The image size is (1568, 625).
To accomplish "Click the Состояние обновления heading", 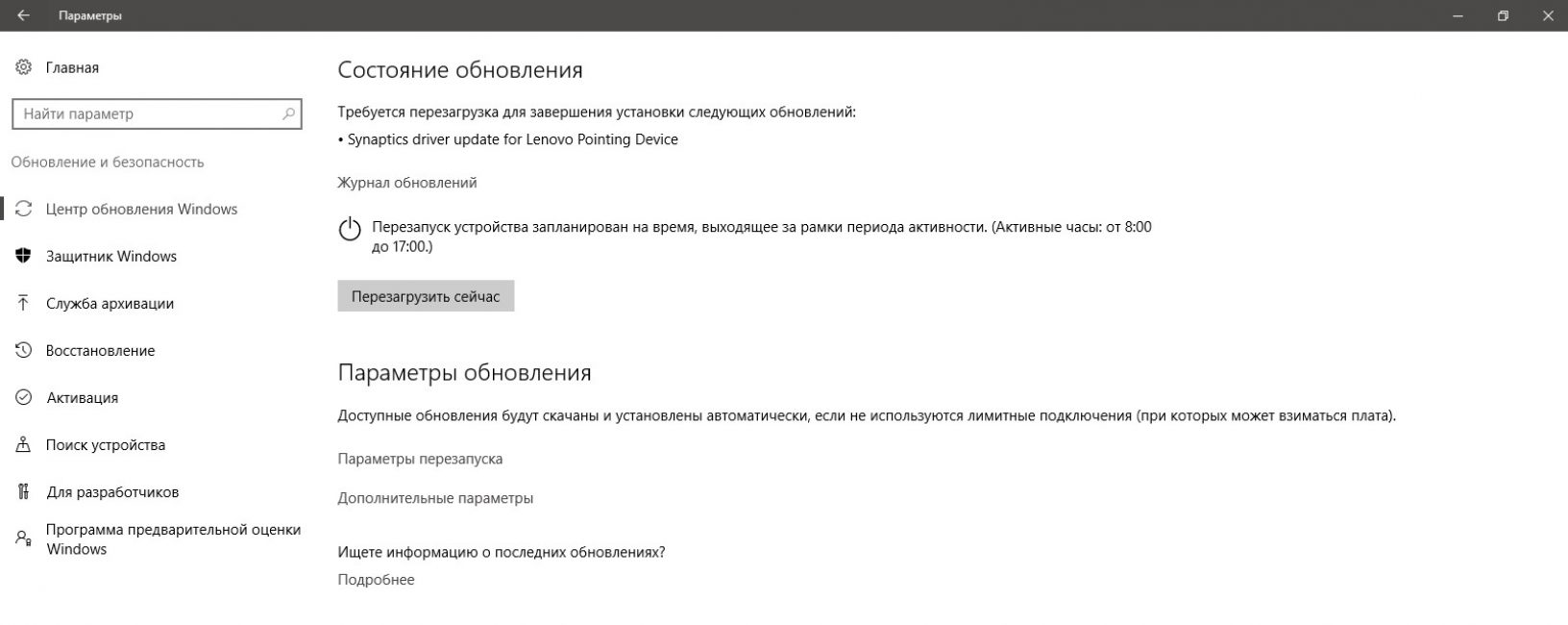I will pos(460,70).
